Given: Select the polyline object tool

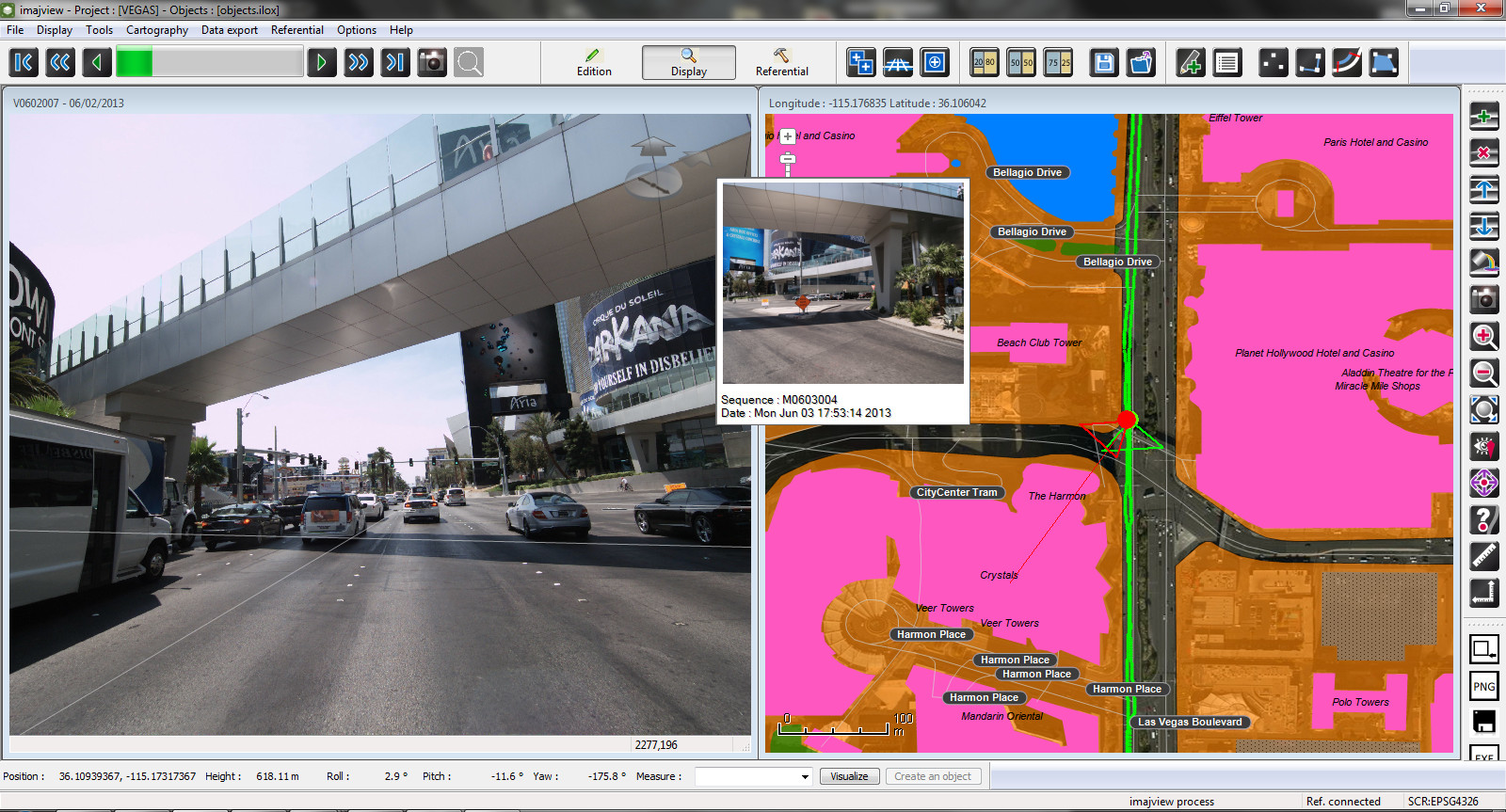Looking at the screenshot, I should (1310, 63).
